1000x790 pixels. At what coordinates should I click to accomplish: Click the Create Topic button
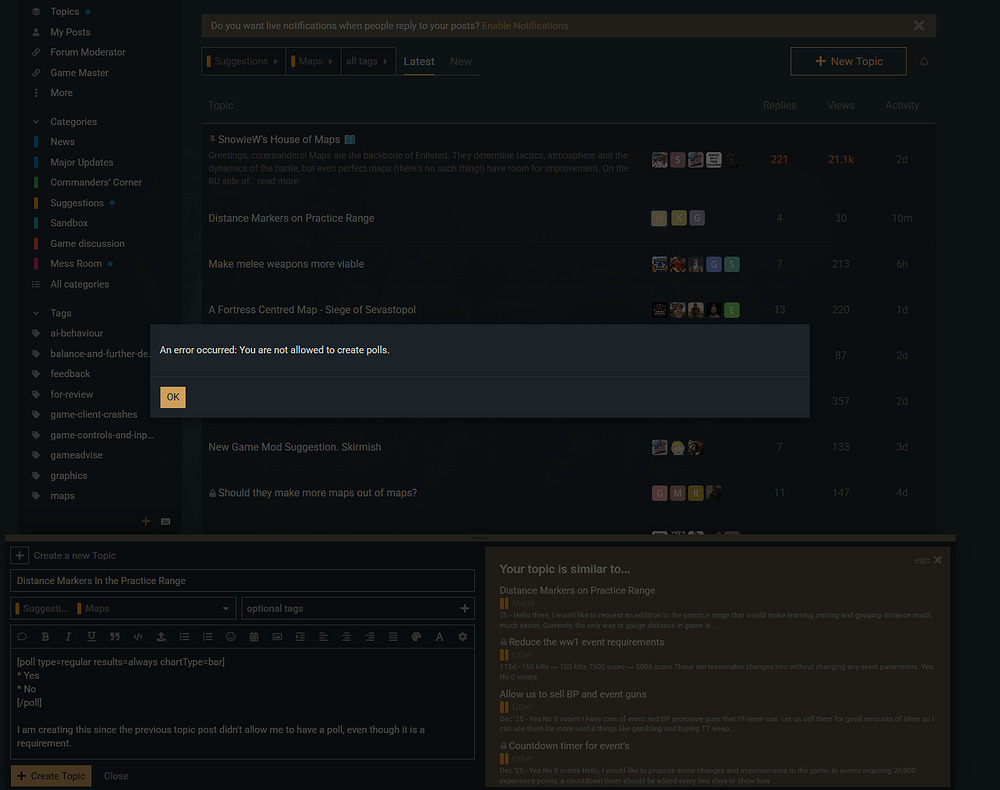[51, 776]
